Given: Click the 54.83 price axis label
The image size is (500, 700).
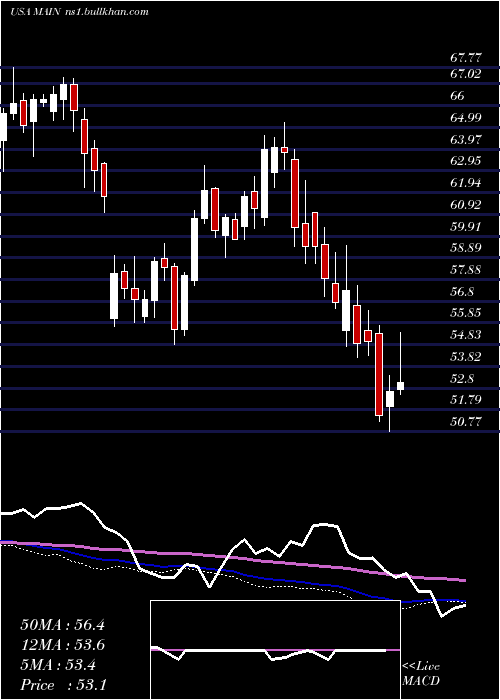Looking at the screenshot, I should 466,335.
